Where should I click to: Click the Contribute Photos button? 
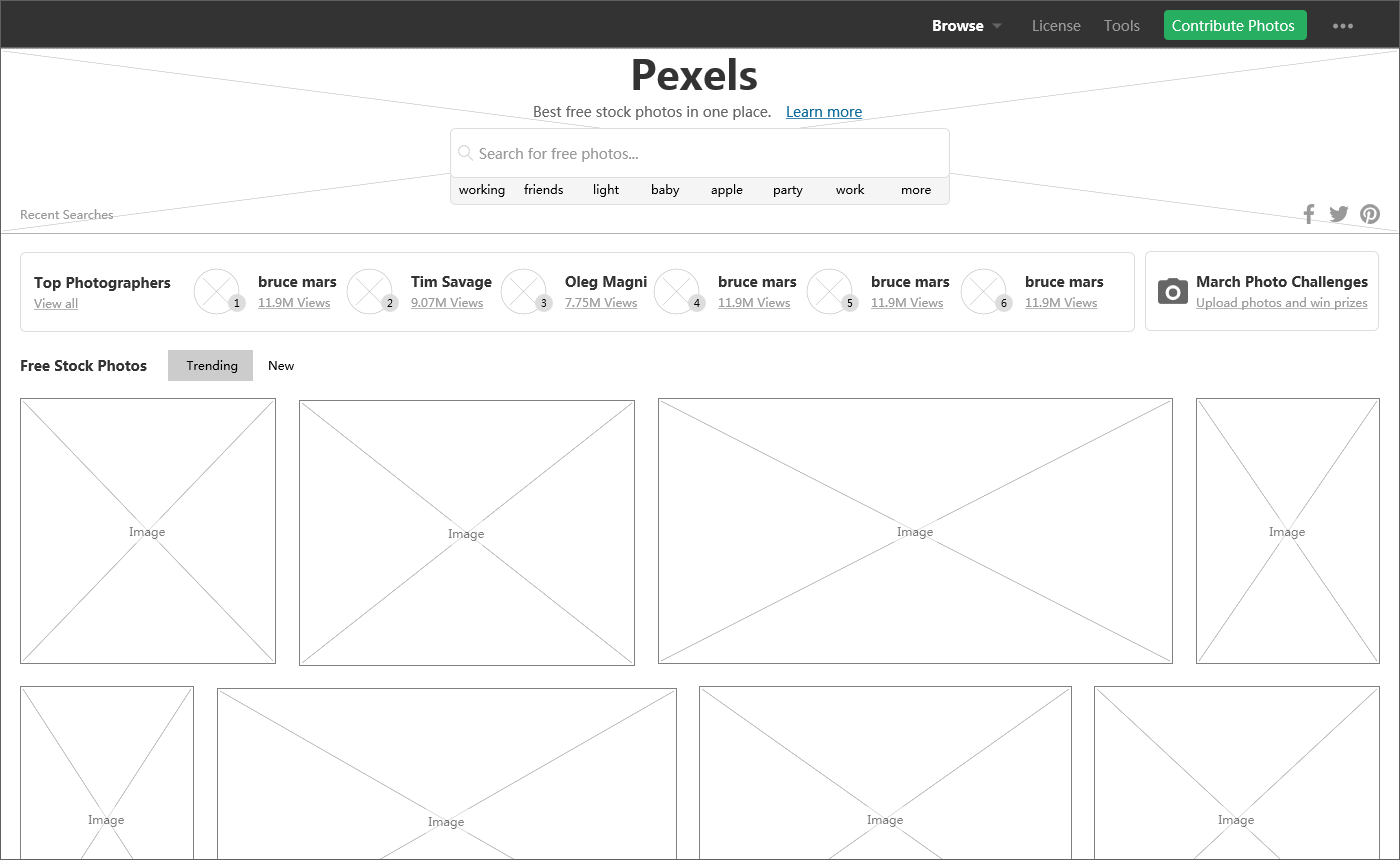[x=1234, y=25]
